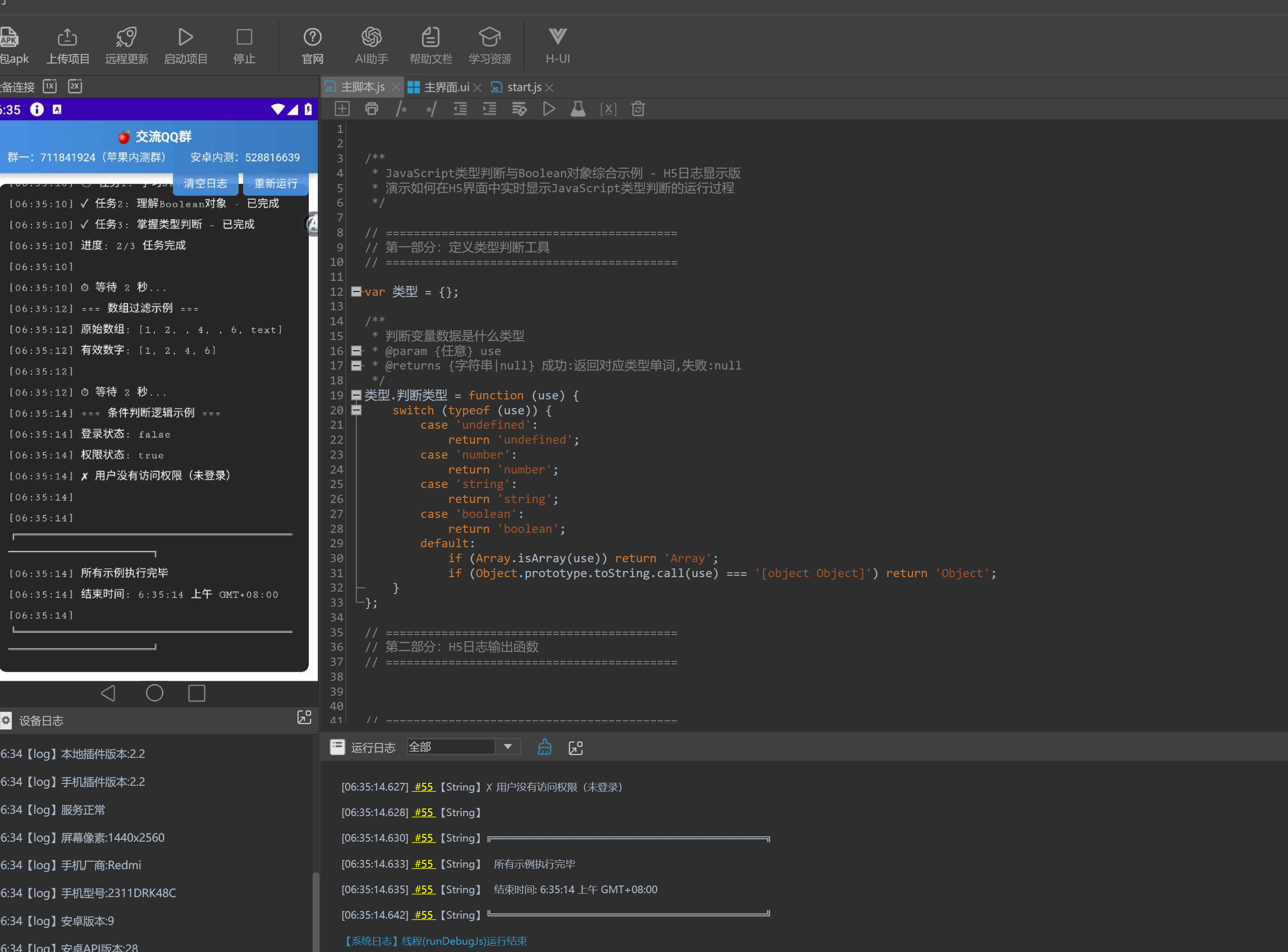Click the #55 link in first log line
The height and width of the screenshot is (952, 1288).
click(423, 787)
